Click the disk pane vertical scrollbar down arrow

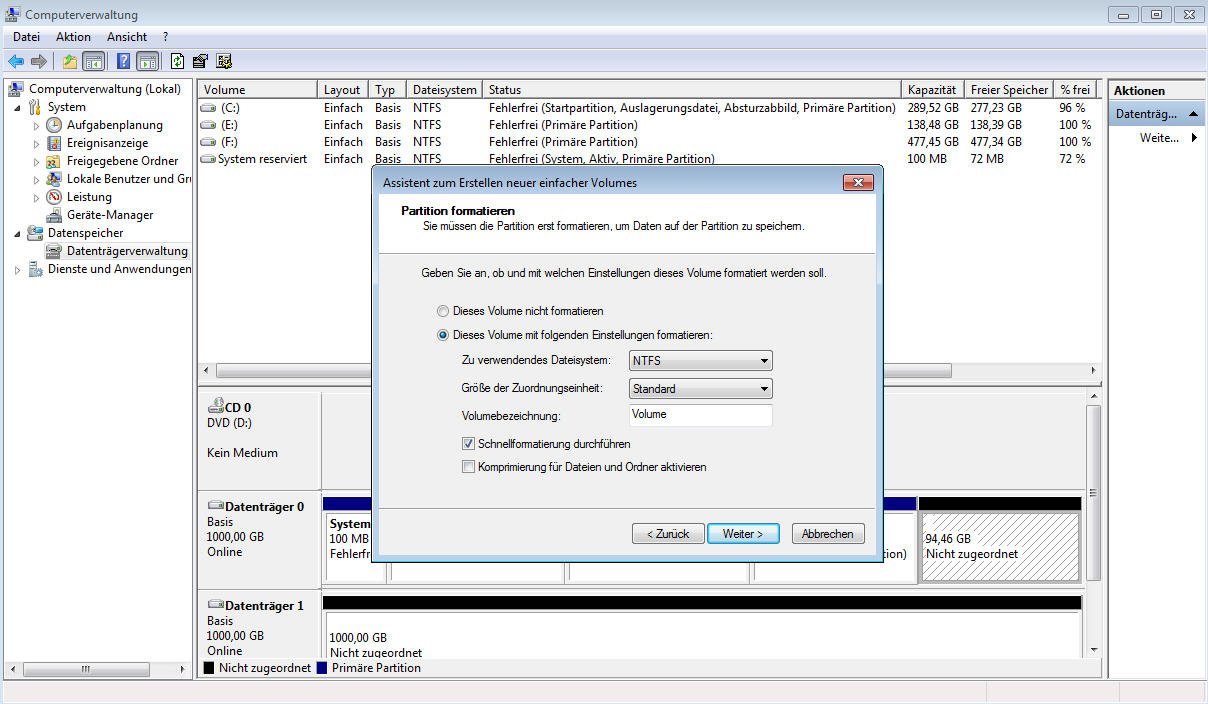1093,650
